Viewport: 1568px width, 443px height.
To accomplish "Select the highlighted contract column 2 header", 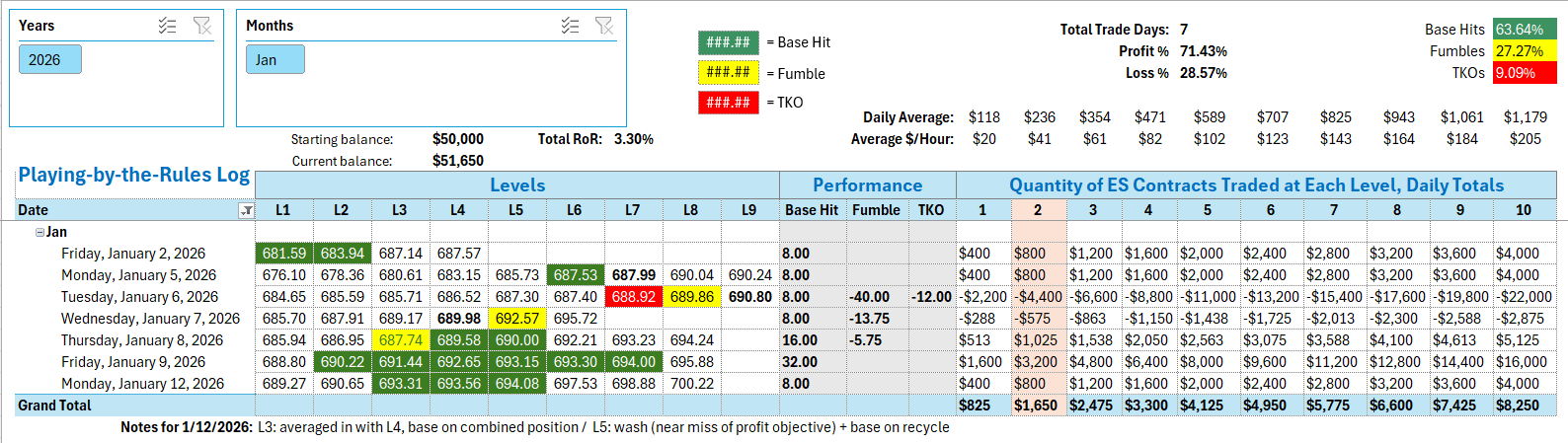I will (x=1038, y=210).
